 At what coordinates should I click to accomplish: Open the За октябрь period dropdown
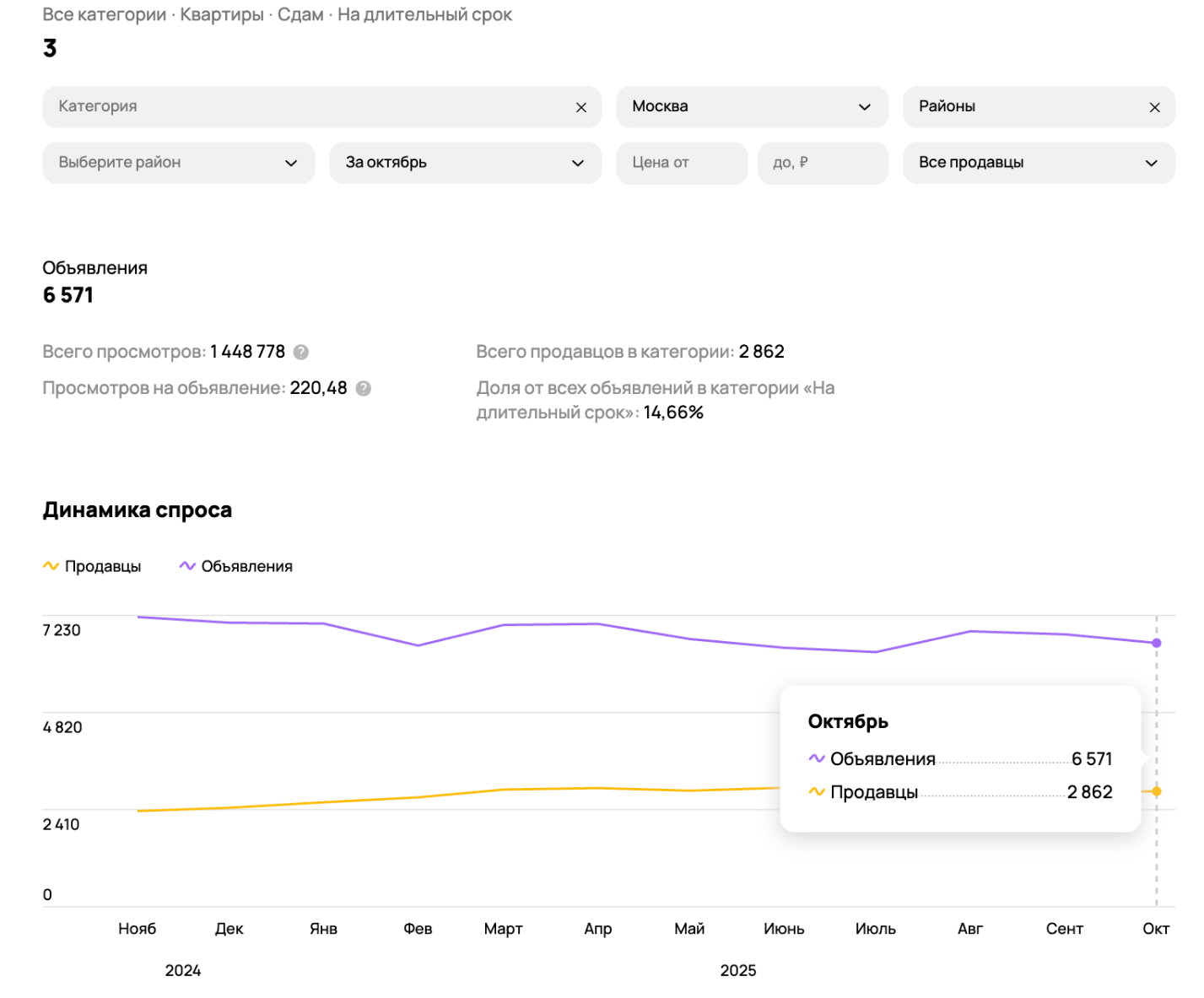click(x=465, y=163)
